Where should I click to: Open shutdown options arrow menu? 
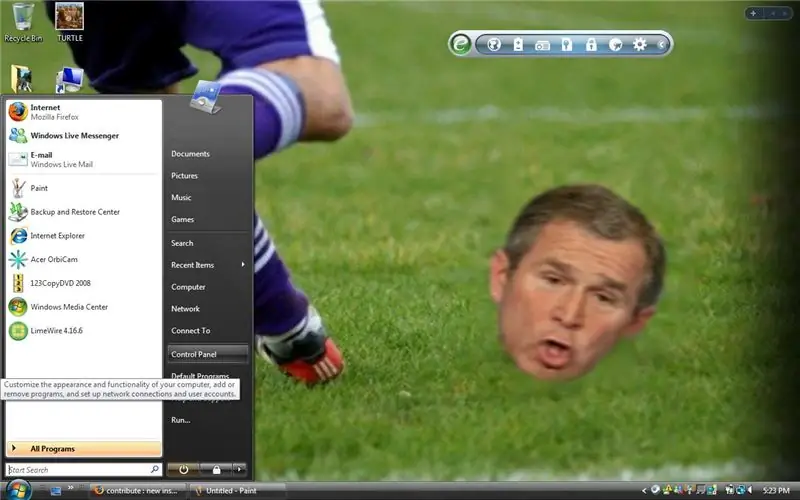239,469
